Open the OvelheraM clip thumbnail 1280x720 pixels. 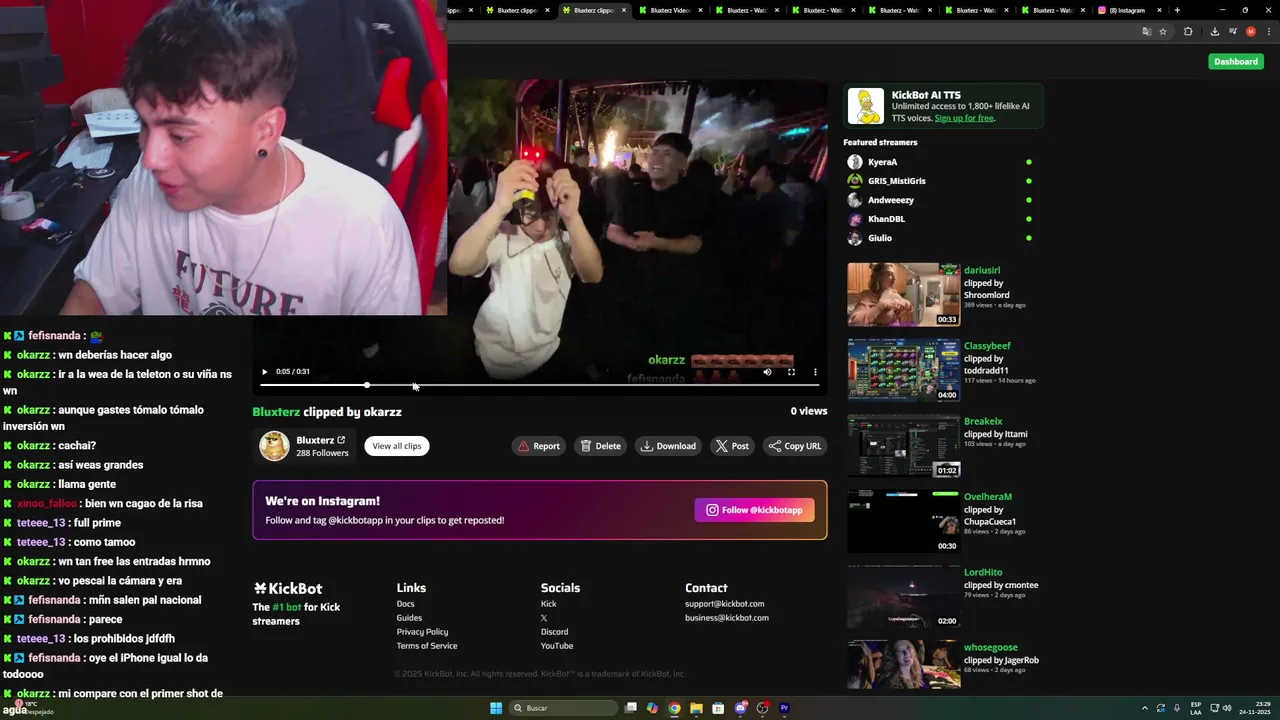click(x=903, y=521)
